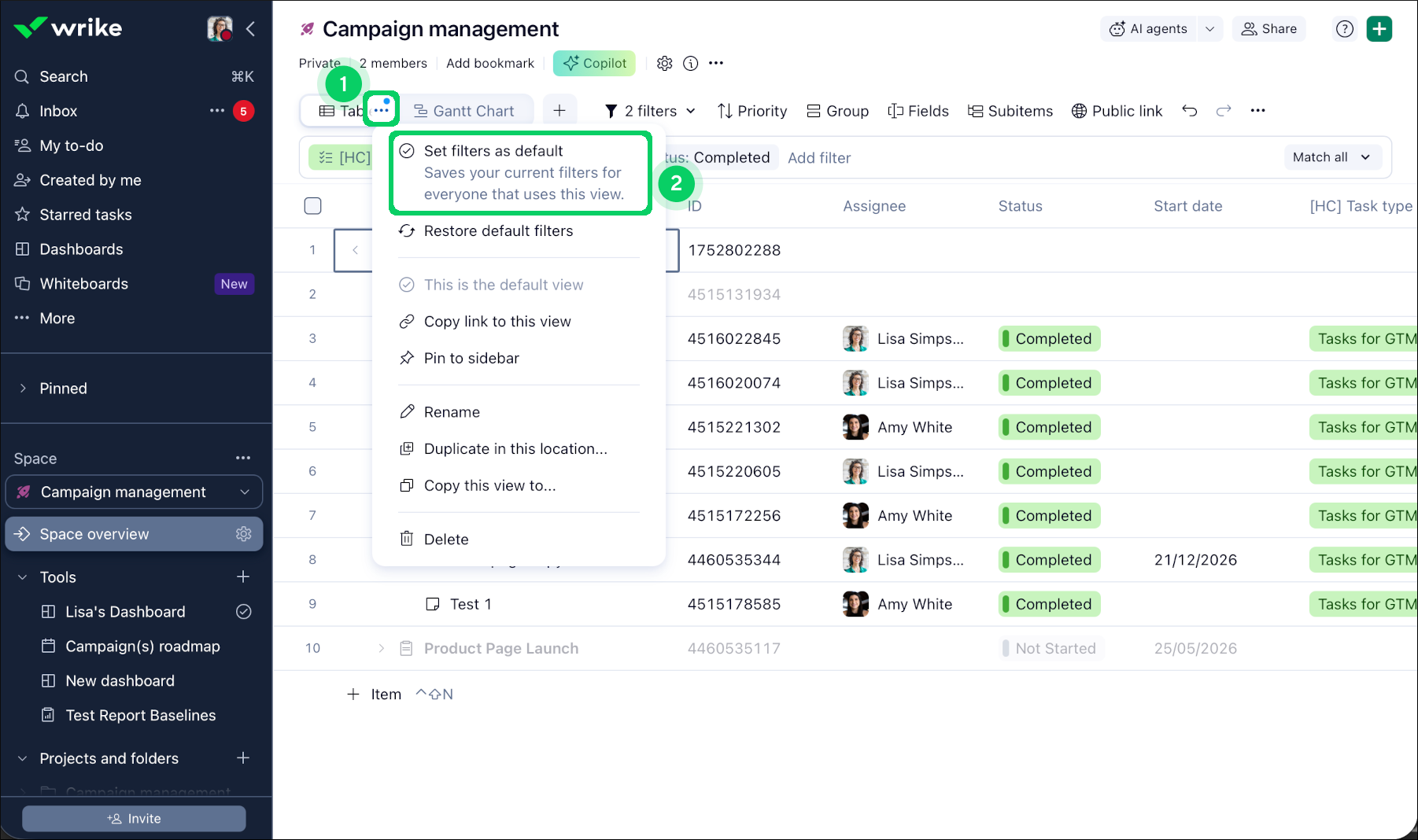This screenshot has height=840, width=1418.
Task: Open Whiteboards
Action: tap(83, 284)
